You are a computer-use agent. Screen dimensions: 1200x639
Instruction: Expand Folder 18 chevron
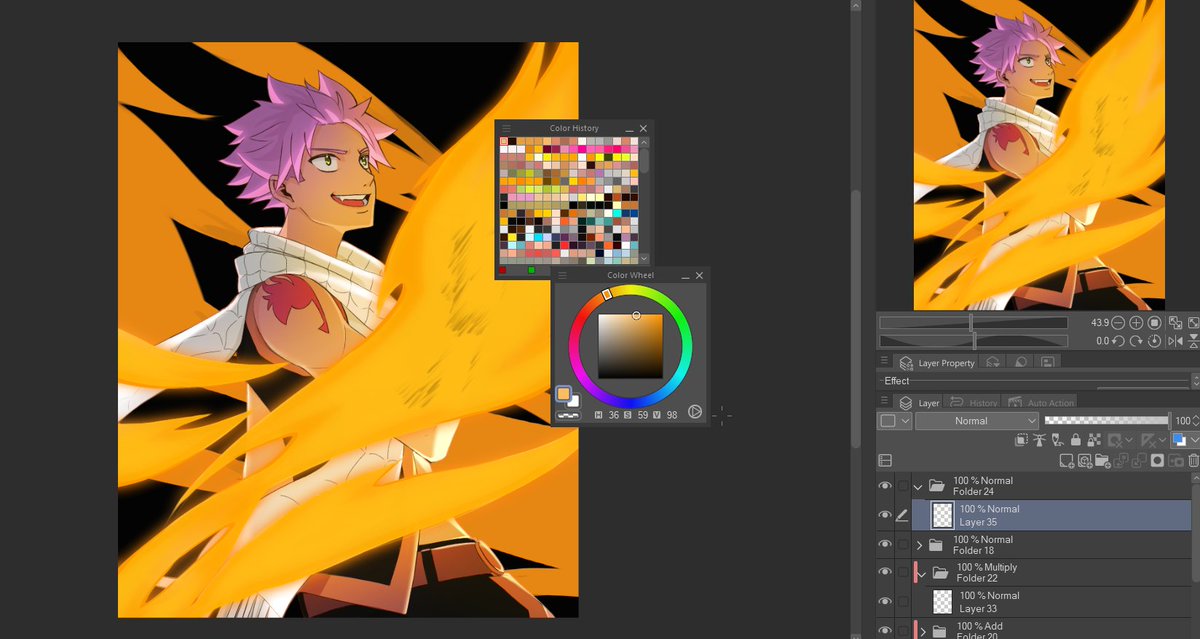click(x=919, y=545)
